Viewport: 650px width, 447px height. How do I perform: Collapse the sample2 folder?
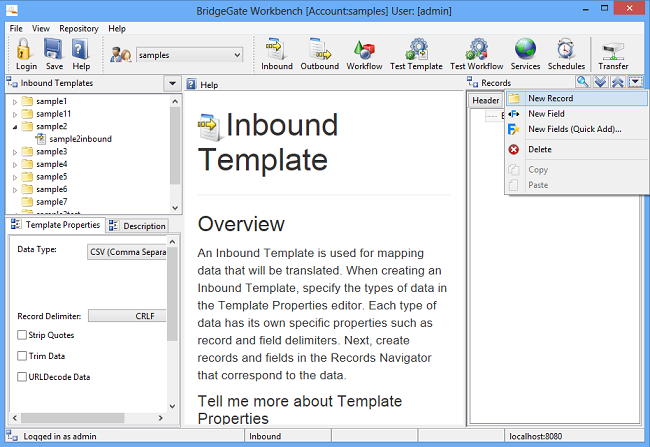click(x=15, y=127)
